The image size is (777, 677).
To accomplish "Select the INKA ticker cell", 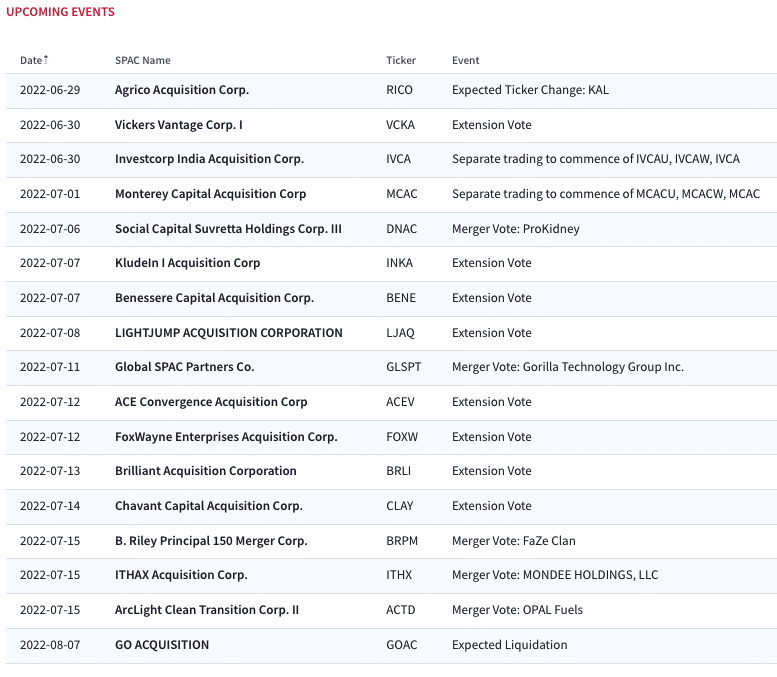I will (399, 263).
